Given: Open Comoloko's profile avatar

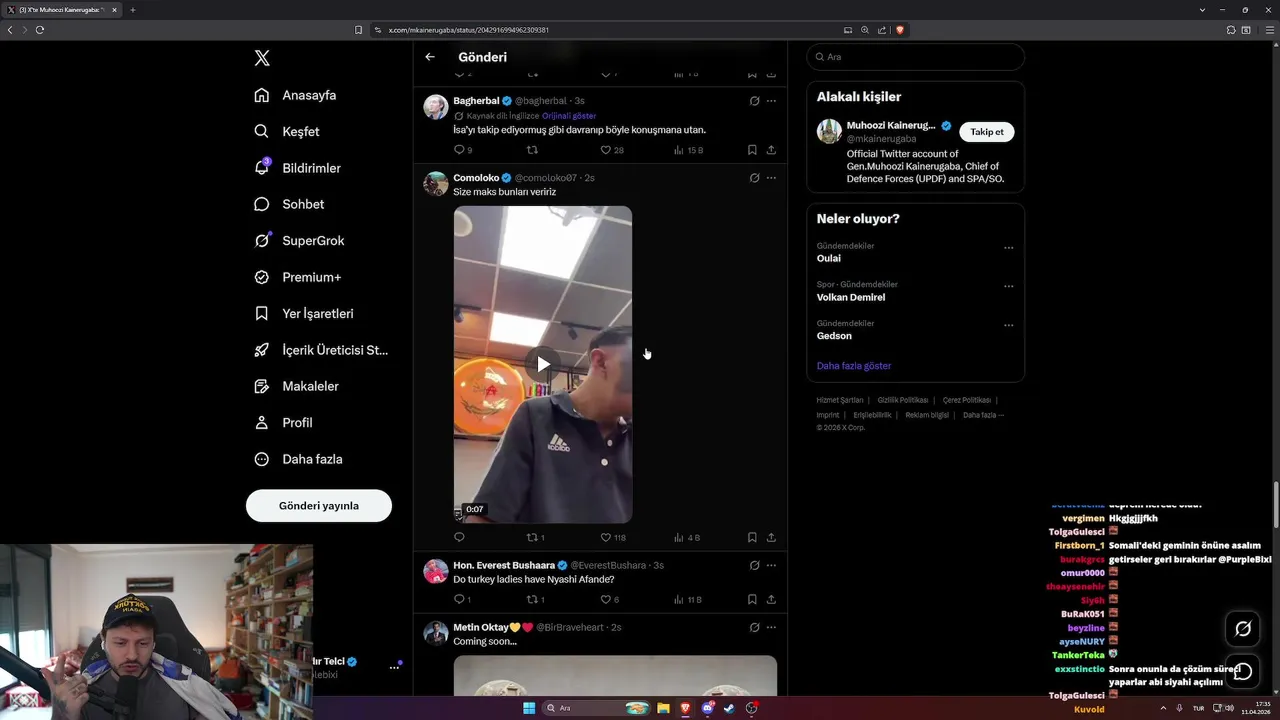Looking at the screenshot, I should click(x=435, y=183).
